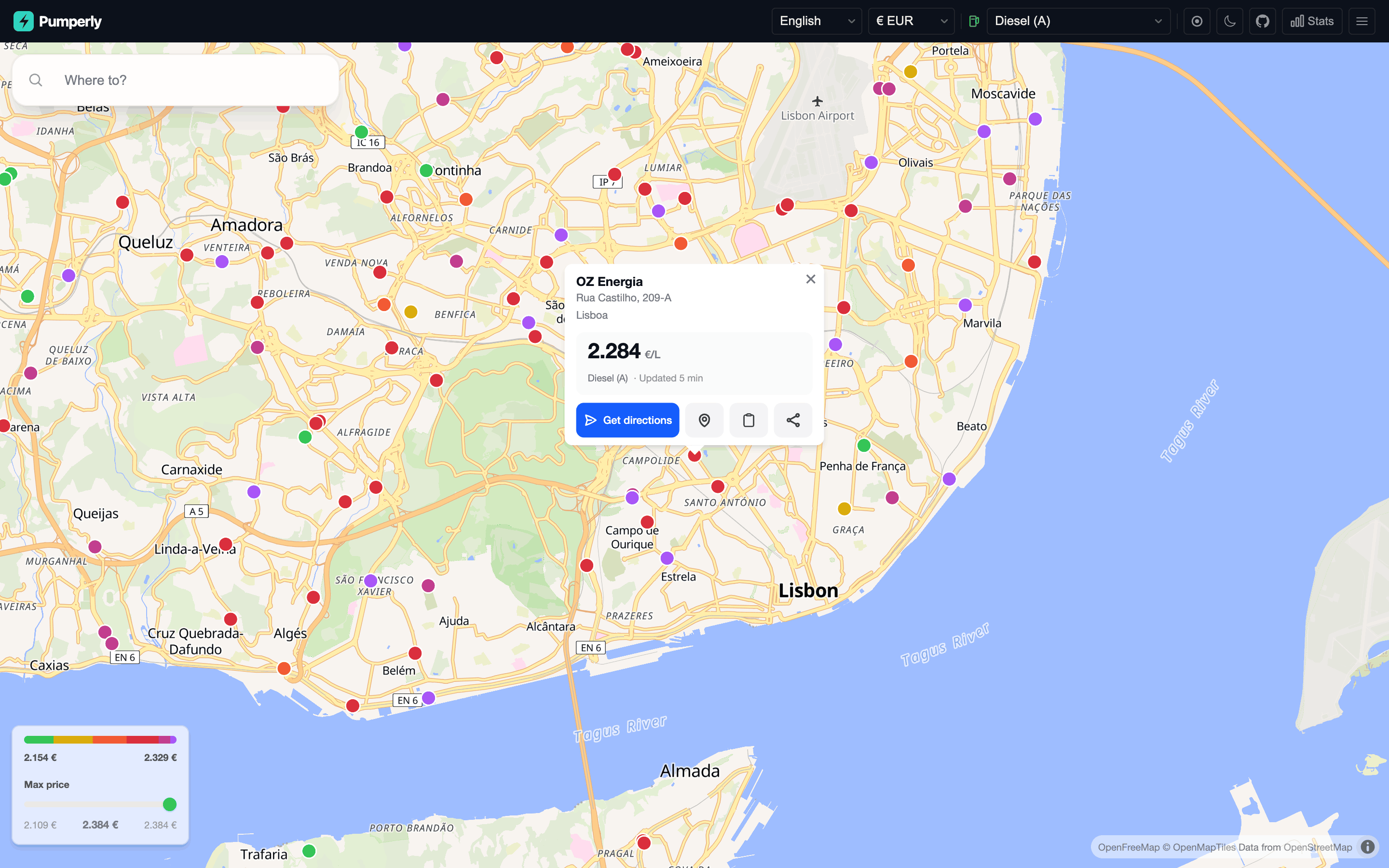This screenshot has height=868, width=1389.
Task: Click the 'Rua Castilho, 209-A' address text
Action: click(x=623, y=298)
